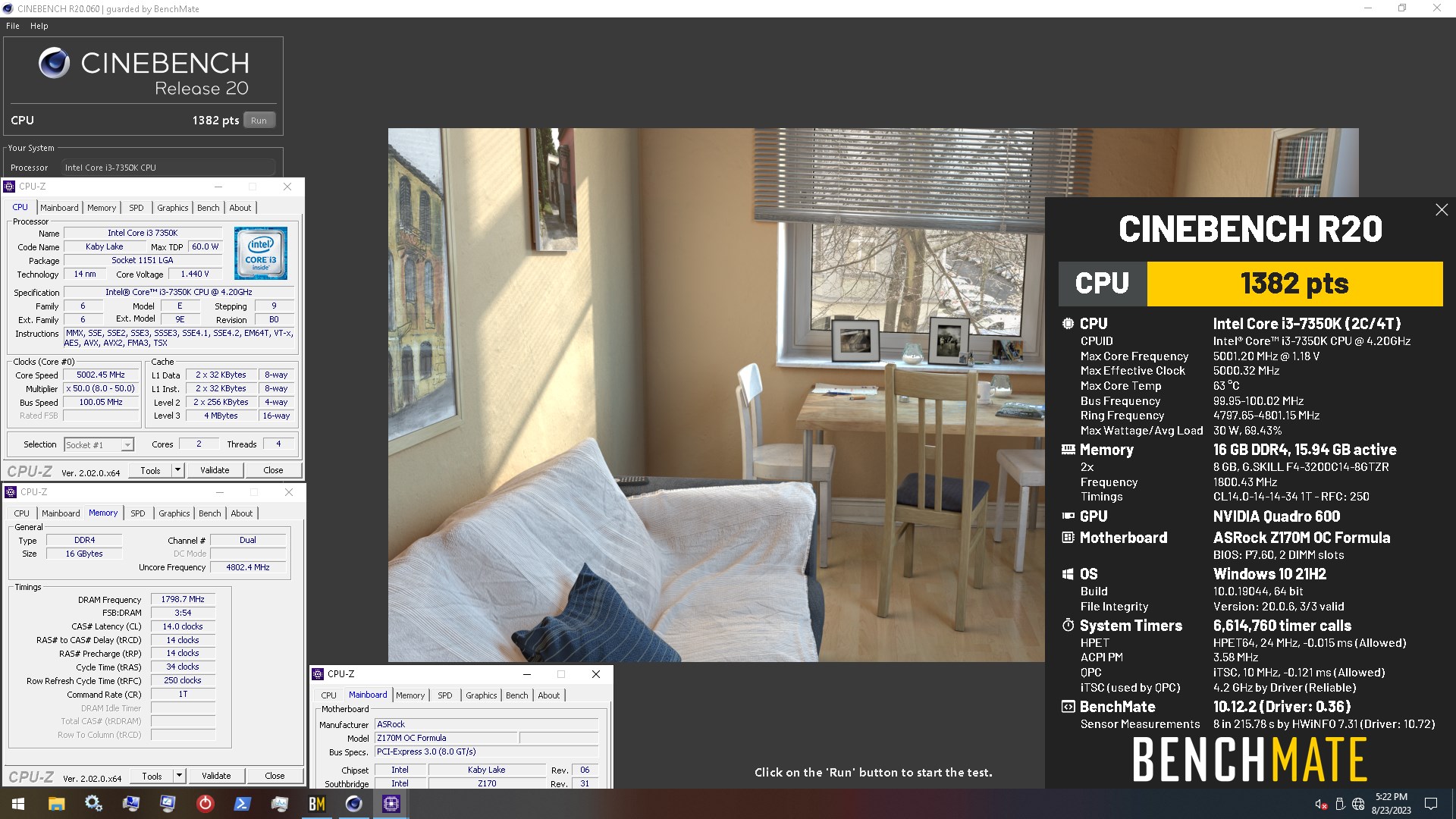Click the Uncore Frequency 4802.4 MHz field
The width and height of the screenshot is (1456, 819).
point(248,567)
